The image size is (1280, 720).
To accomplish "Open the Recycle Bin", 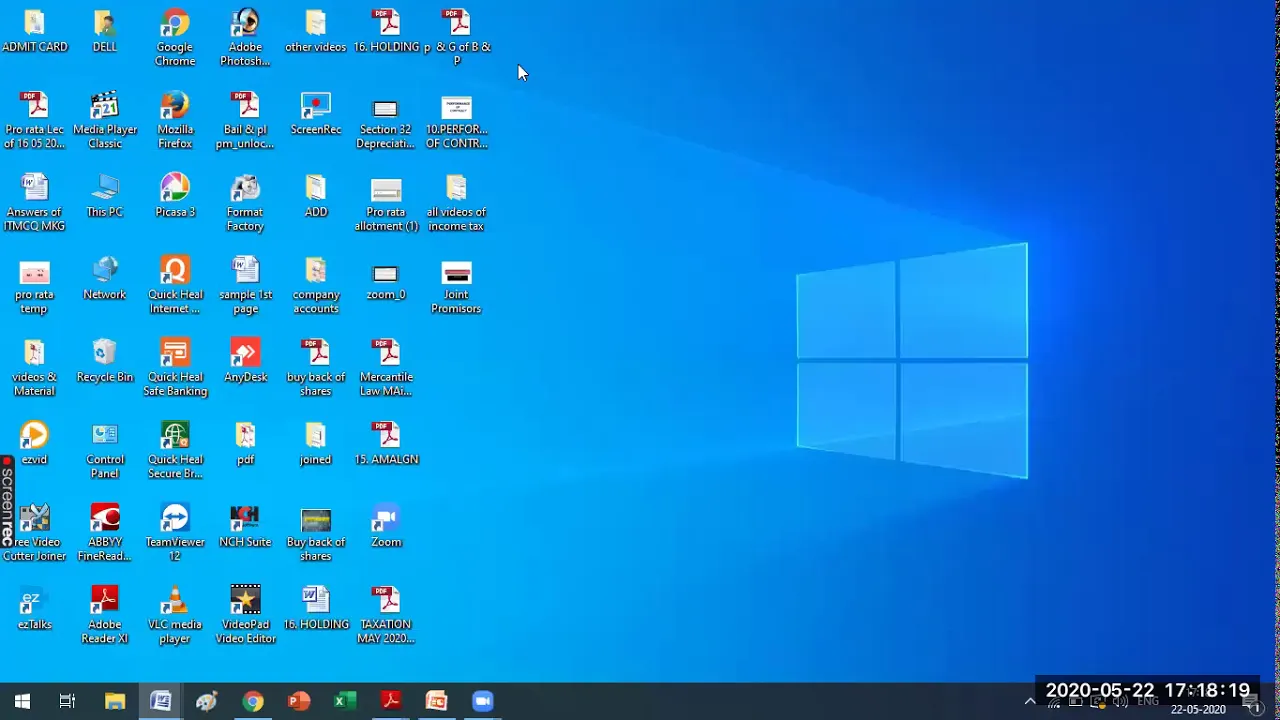I will (105, 361).
